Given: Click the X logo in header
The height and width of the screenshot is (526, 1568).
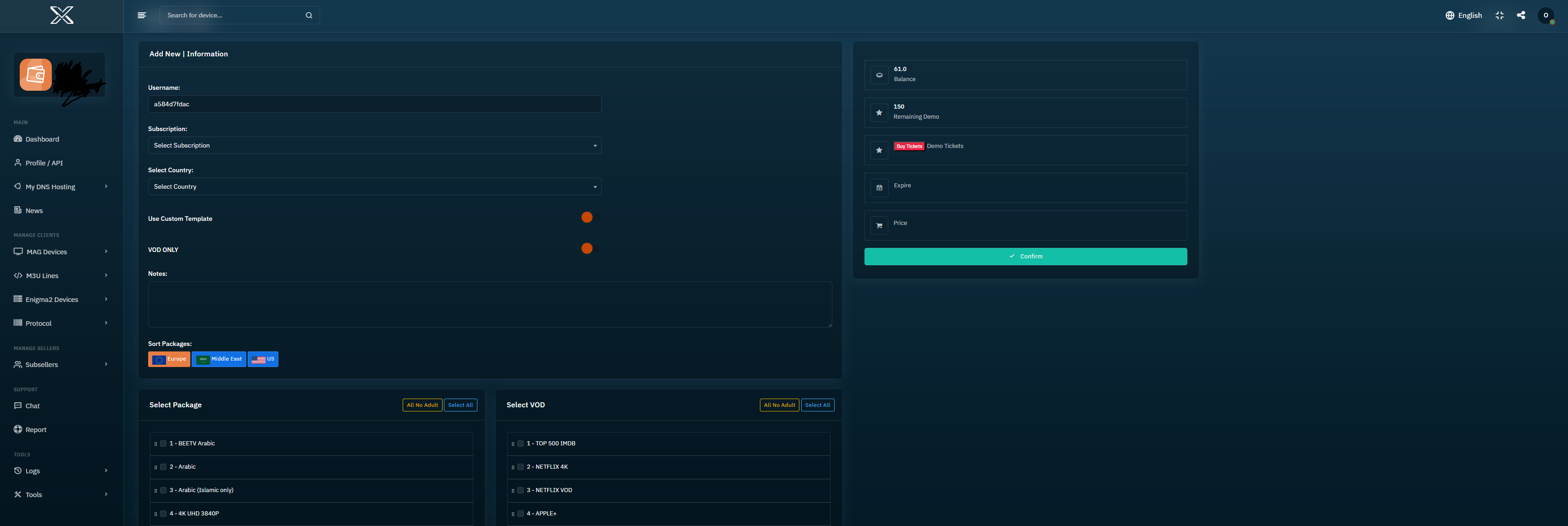Looking at the screenshot, I should pyautogui.click(x=61, y=15).
